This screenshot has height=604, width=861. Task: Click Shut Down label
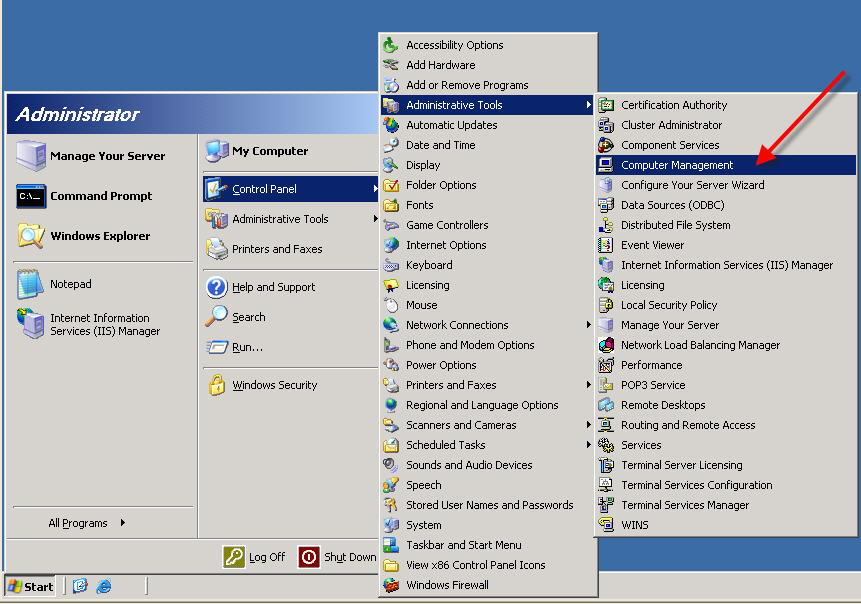(350, 557)
